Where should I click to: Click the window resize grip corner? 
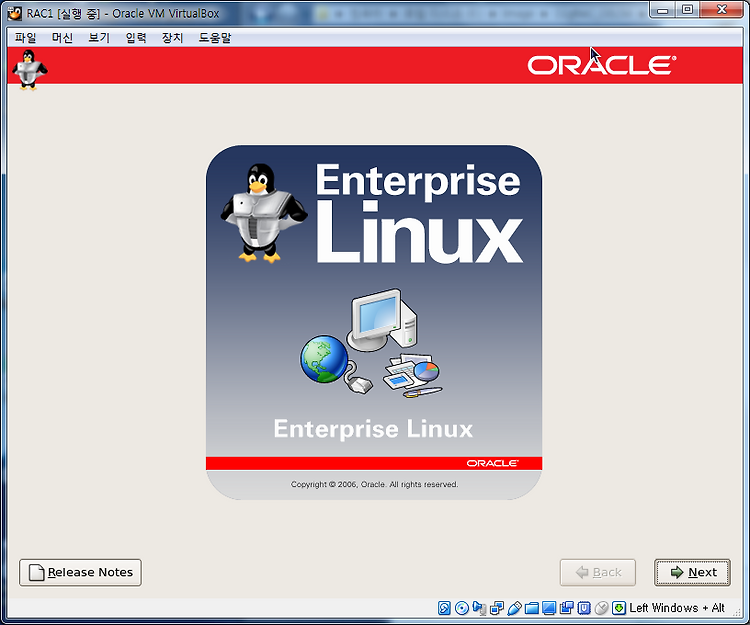(x=738, y=612)
